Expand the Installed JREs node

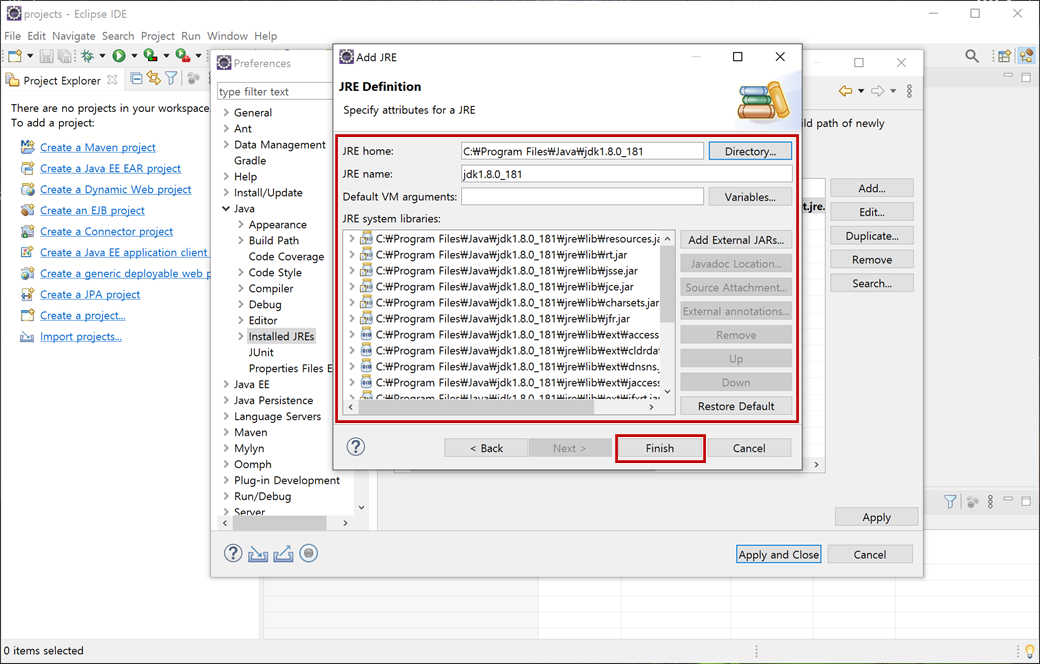(x=241, y=336)
